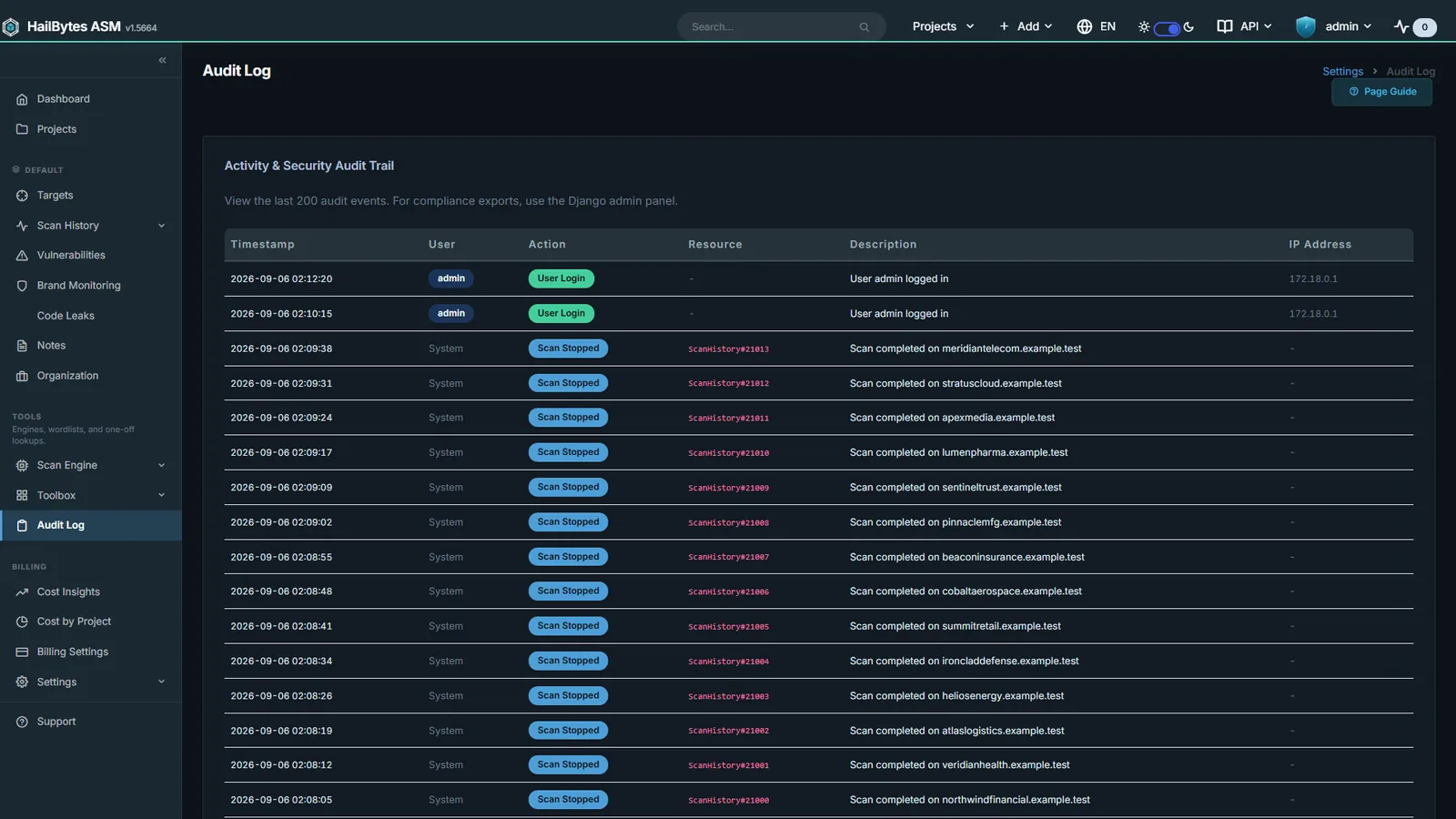1456x819 pixels.
Task: Click the Projects folder icon in the sidebar
Action: click(x=22, y=129)
